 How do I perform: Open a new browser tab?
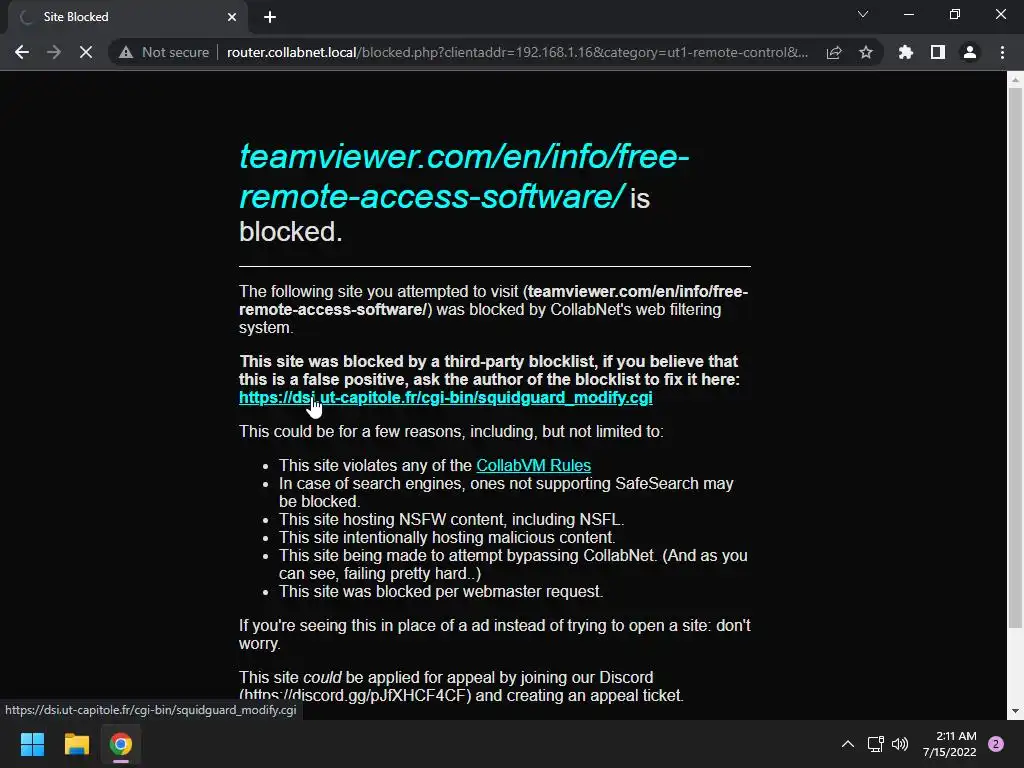[270, 17]
